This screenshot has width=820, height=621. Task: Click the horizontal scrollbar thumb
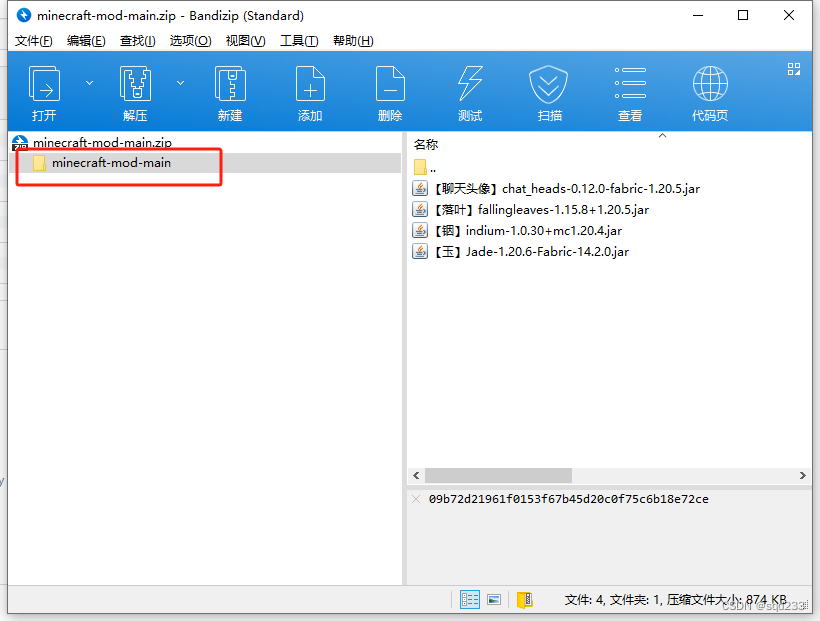(498, 476)
